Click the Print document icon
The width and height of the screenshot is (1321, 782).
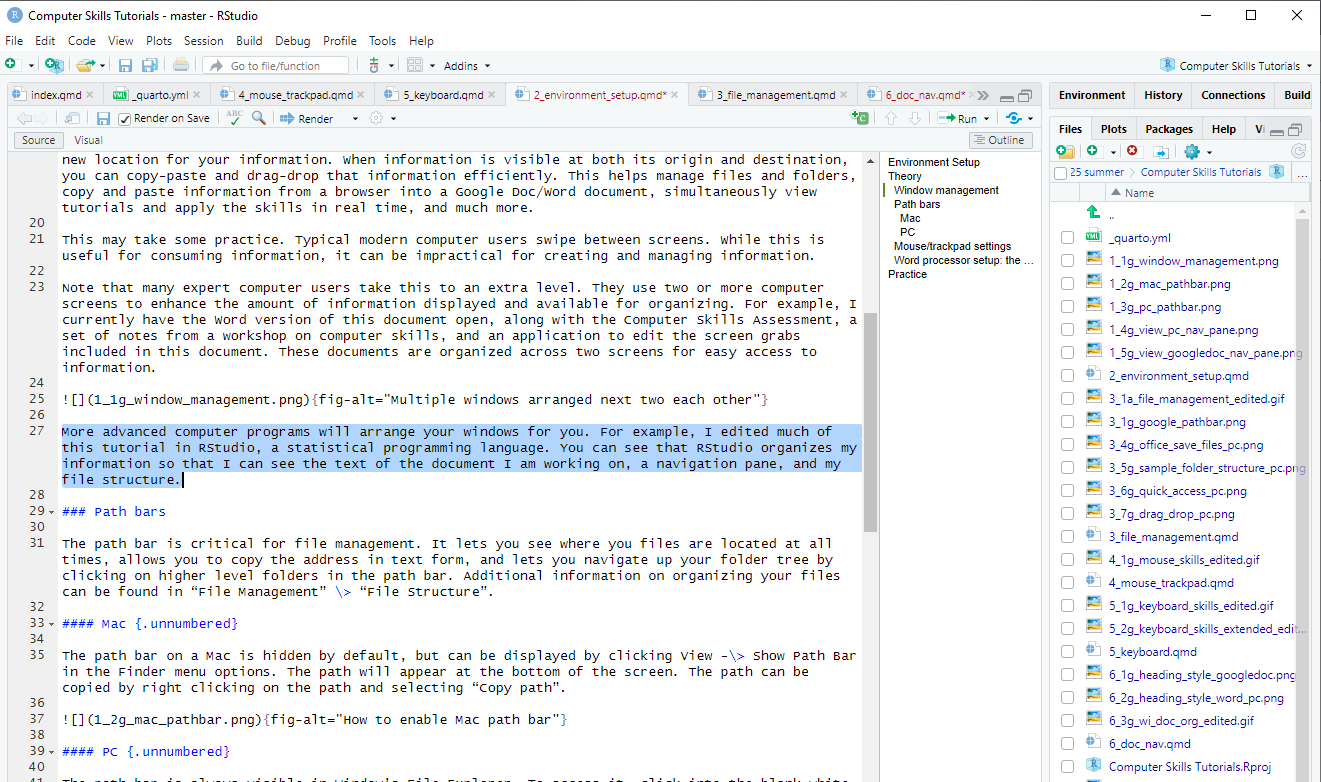(x=181, y=65)
